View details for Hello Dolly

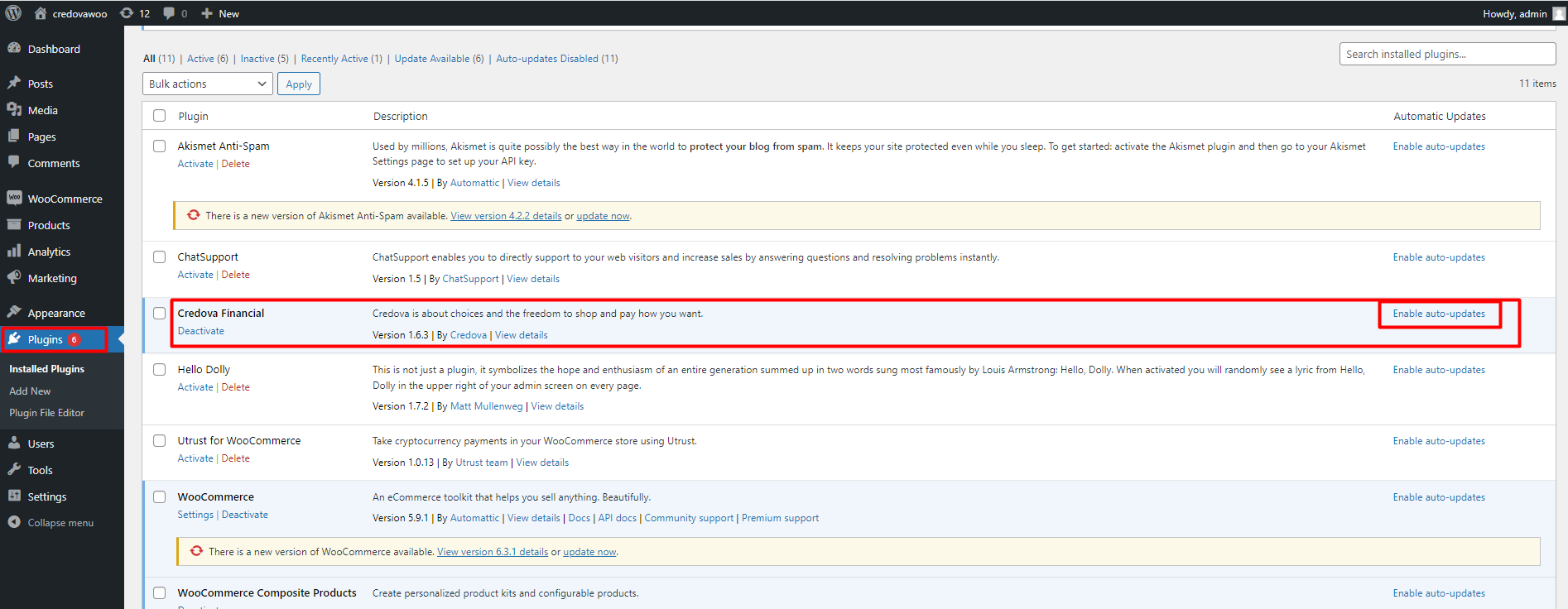(557, 406)
